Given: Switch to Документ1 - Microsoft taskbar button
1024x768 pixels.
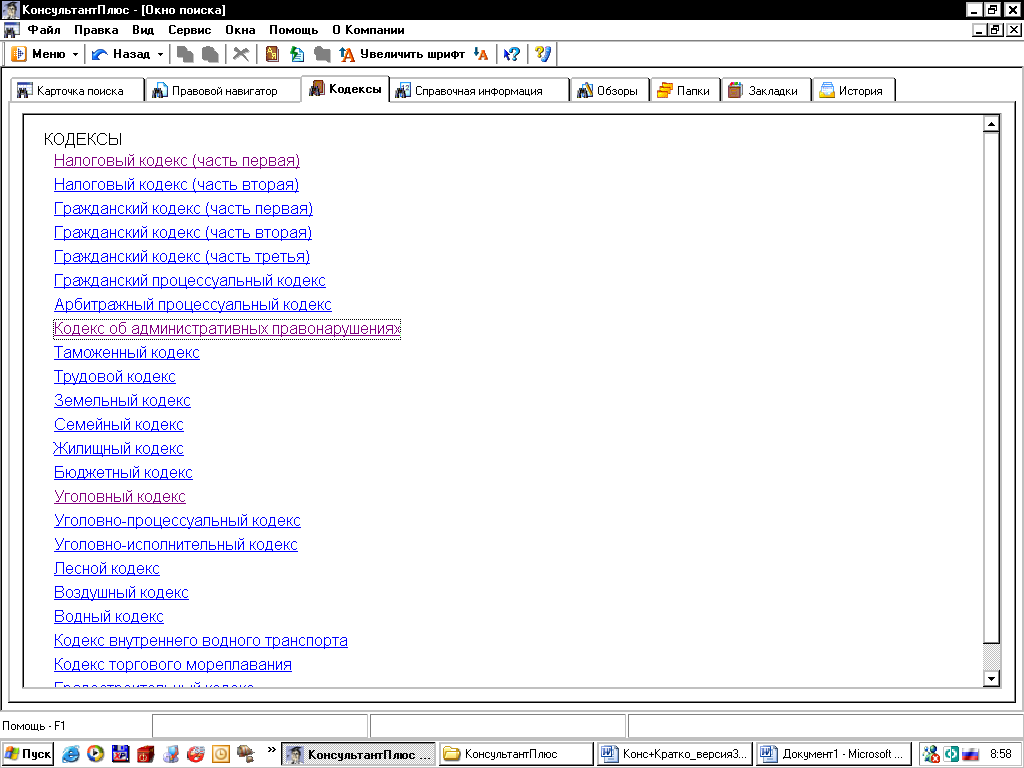Looking at the screenshot, I should point(834,754).
